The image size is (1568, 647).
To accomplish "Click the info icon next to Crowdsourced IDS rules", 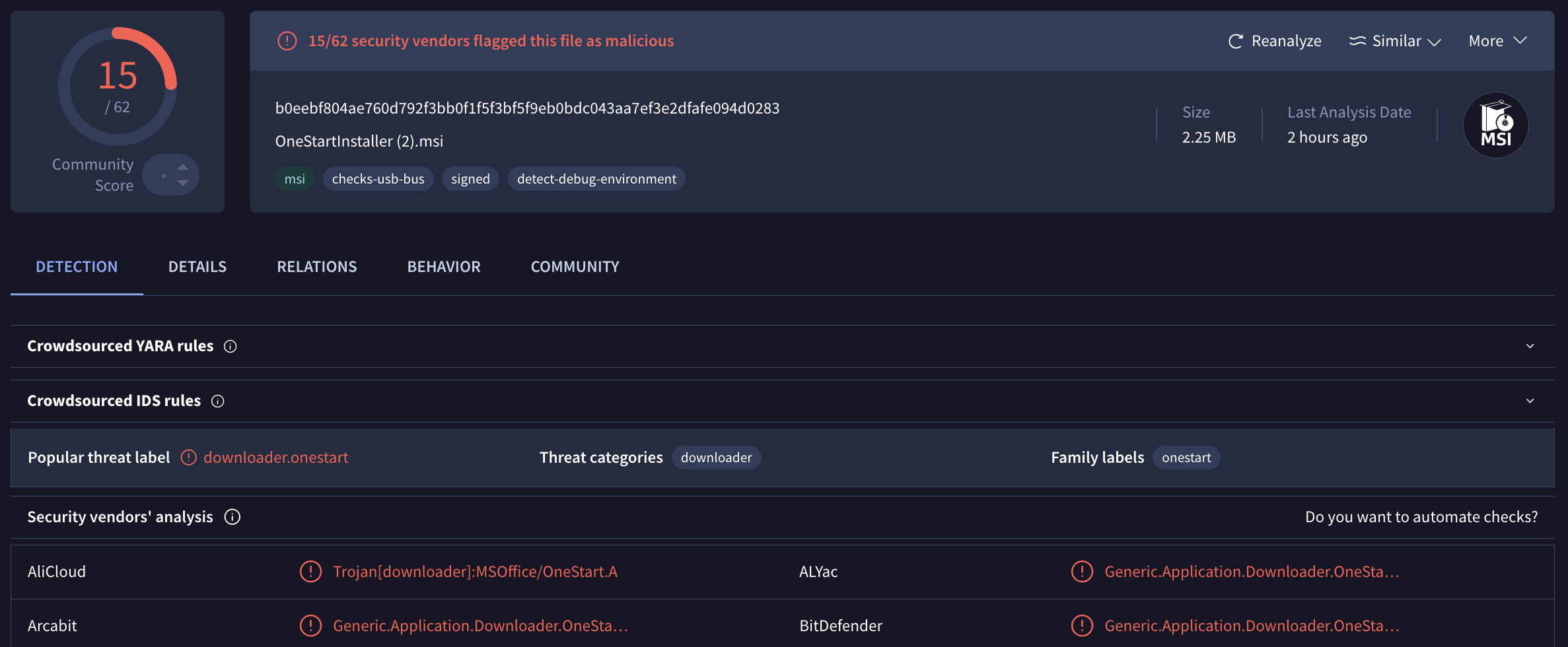I will click(x=217, y=401).
